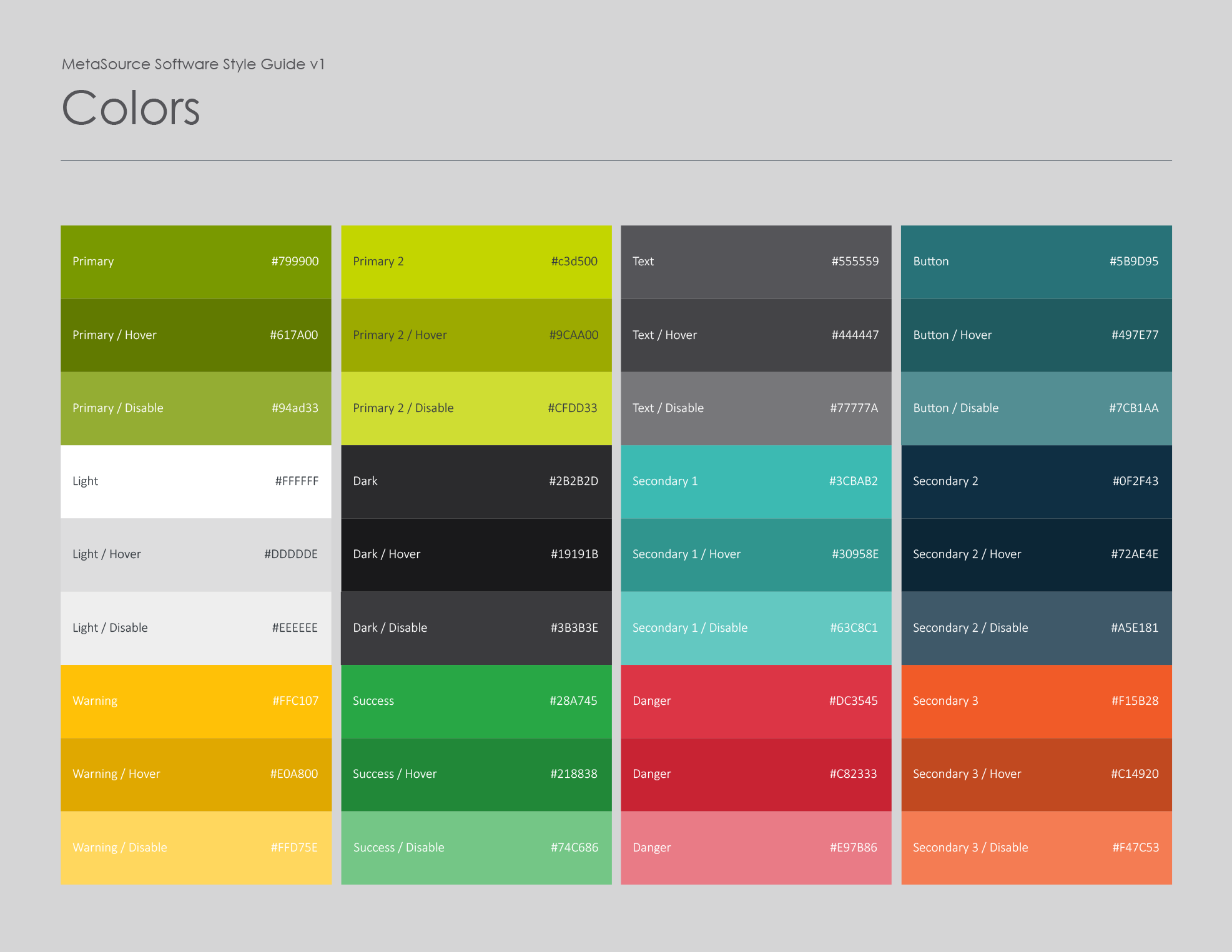Select the Text / Disable swatch
Screen dimensions: 1232x952
click(756, 408)
